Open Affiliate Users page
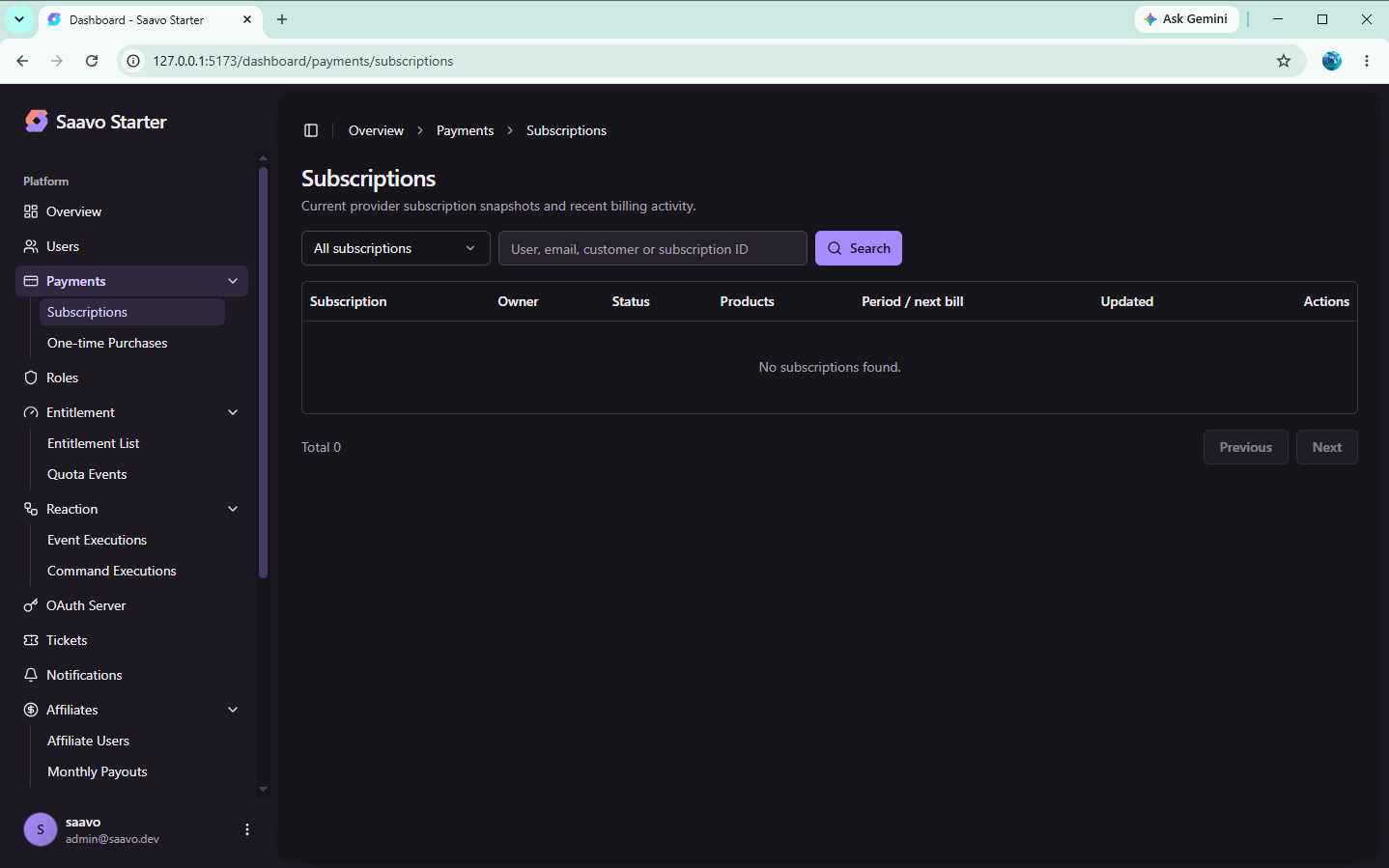This screenshot has height=868, width=1389. [131, 741]
